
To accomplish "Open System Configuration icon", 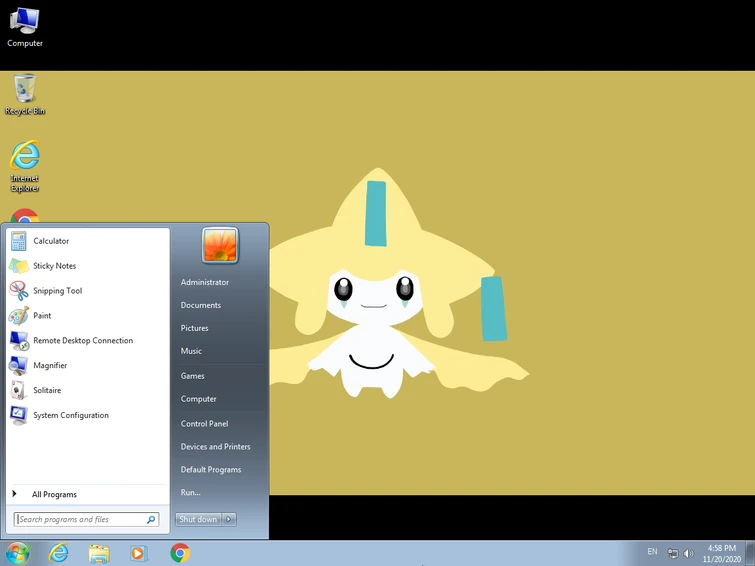I will tap(18, 415).
